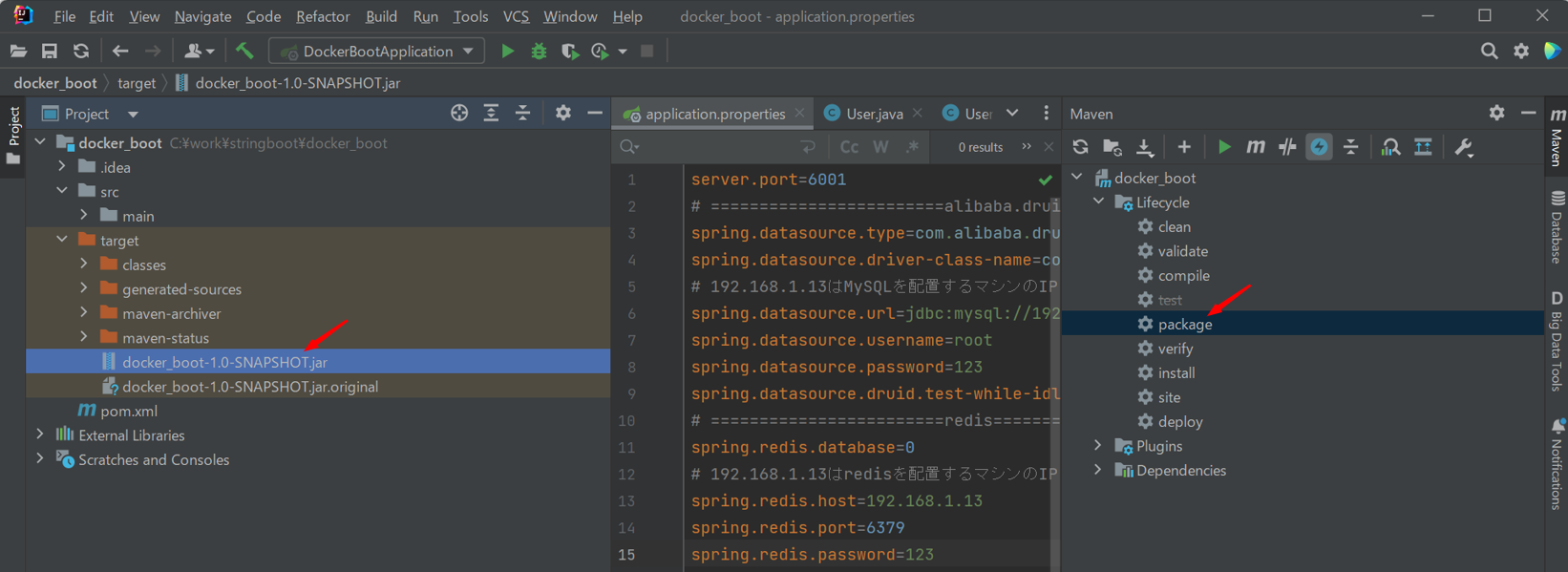The image size is (1568, 572).
Task: Expand the External Libraries node
Action: [40, 434]
